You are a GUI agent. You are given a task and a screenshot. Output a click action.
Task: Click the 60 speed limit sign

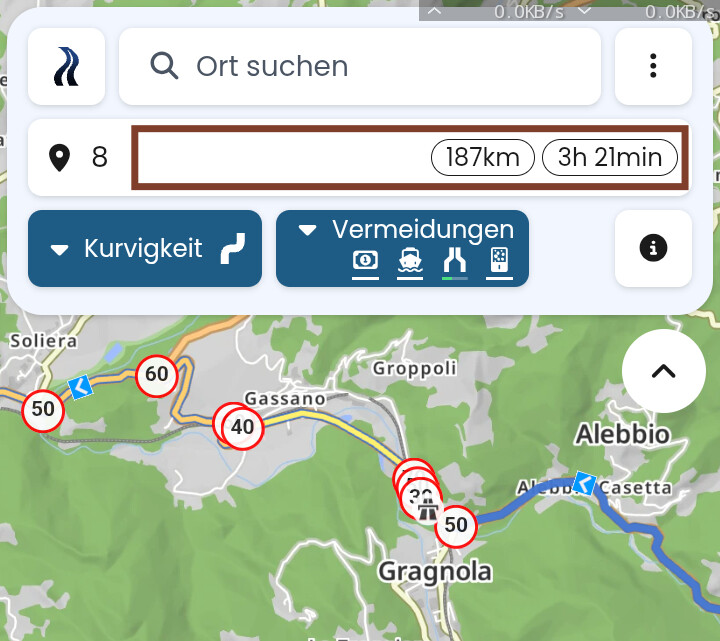157,376
